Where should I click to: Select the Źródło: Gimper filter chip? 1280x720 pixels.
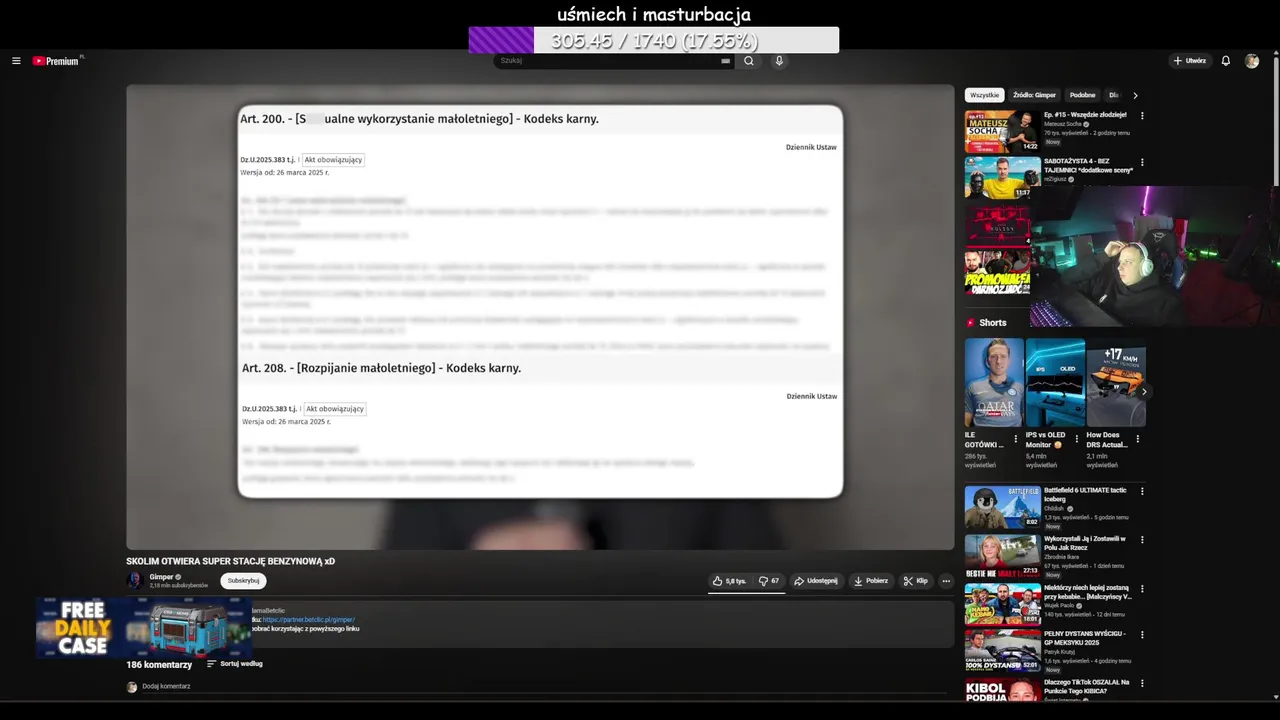[x=1034, y=95]
